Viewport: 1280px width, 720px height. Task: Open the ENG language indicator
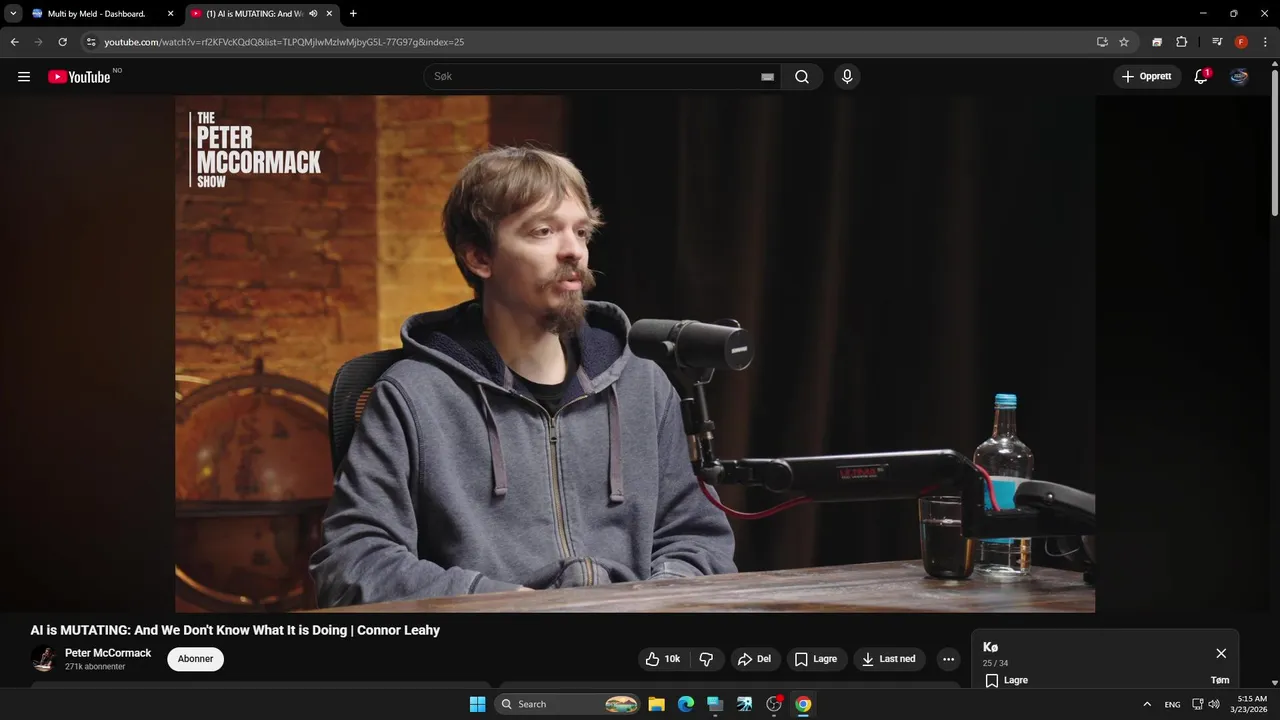click(x=1172, y=704)
